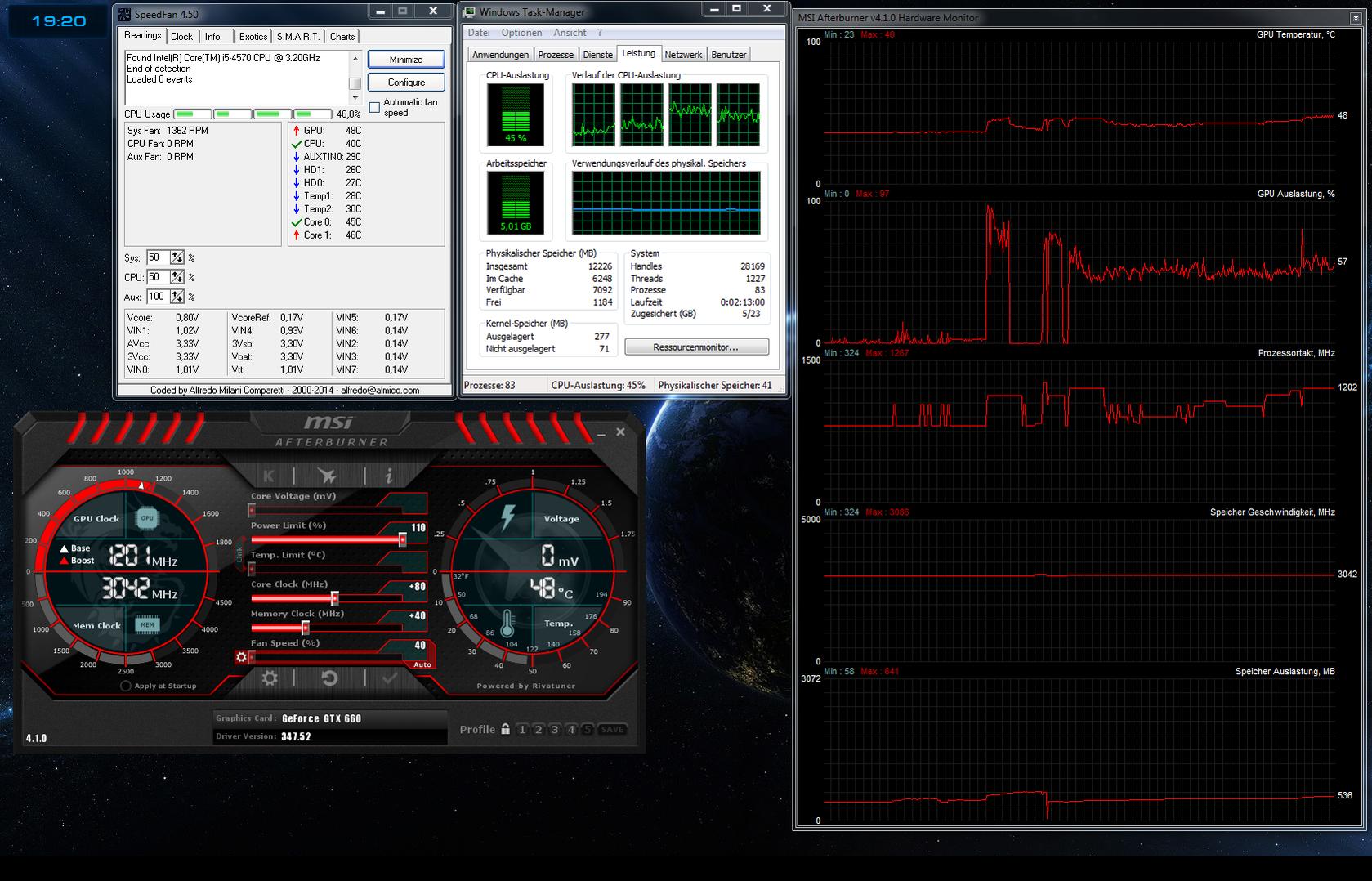
Task: Click the Temp1 blue down arrow in SpeedFan
Action: (296, 196)
